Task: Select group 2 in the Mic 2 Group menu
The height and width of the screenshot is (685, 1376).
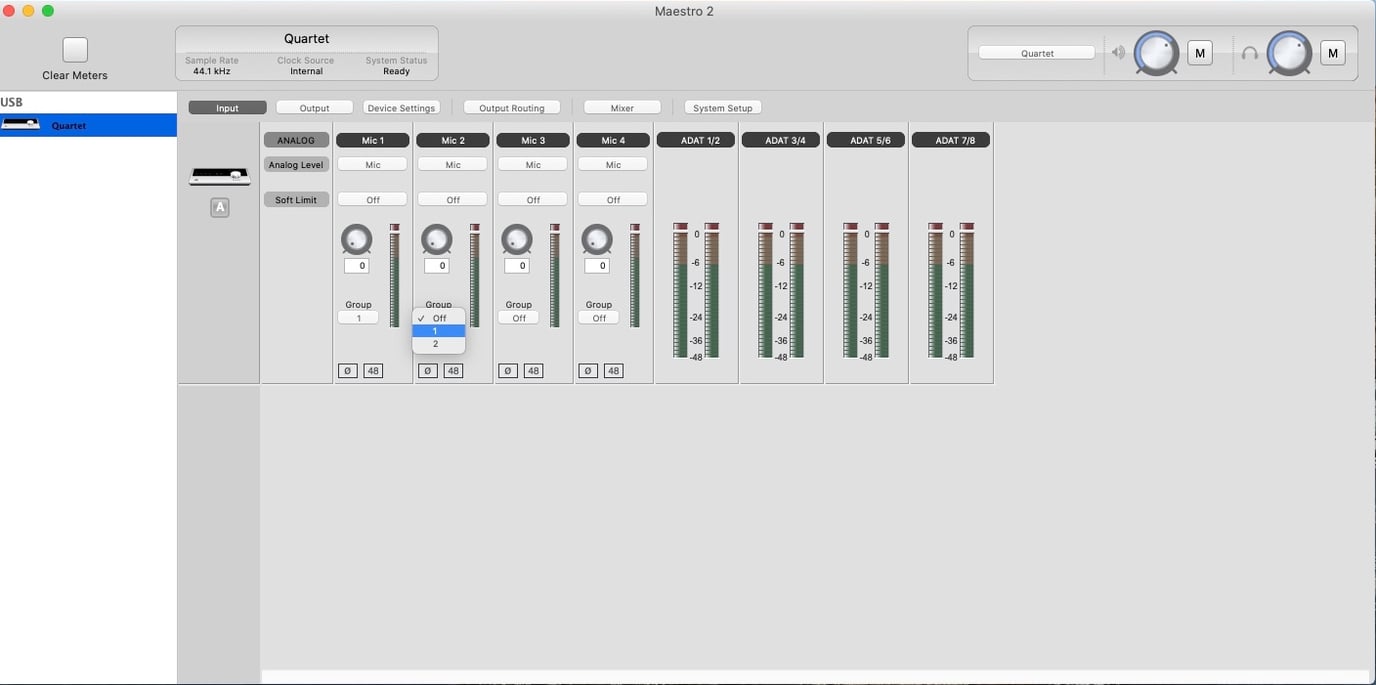Action: (x=439, y=344)
